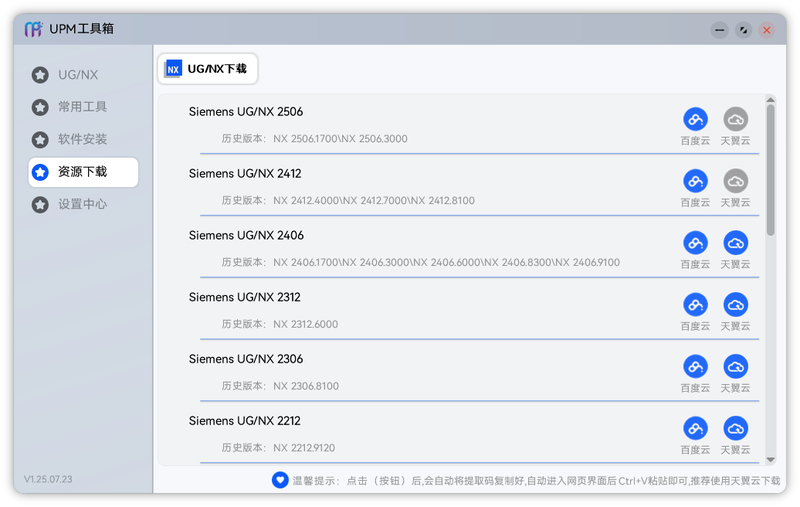Click the blue heart tip icon
Viewport: 800px width, 507px height.
tap(280, 480)
